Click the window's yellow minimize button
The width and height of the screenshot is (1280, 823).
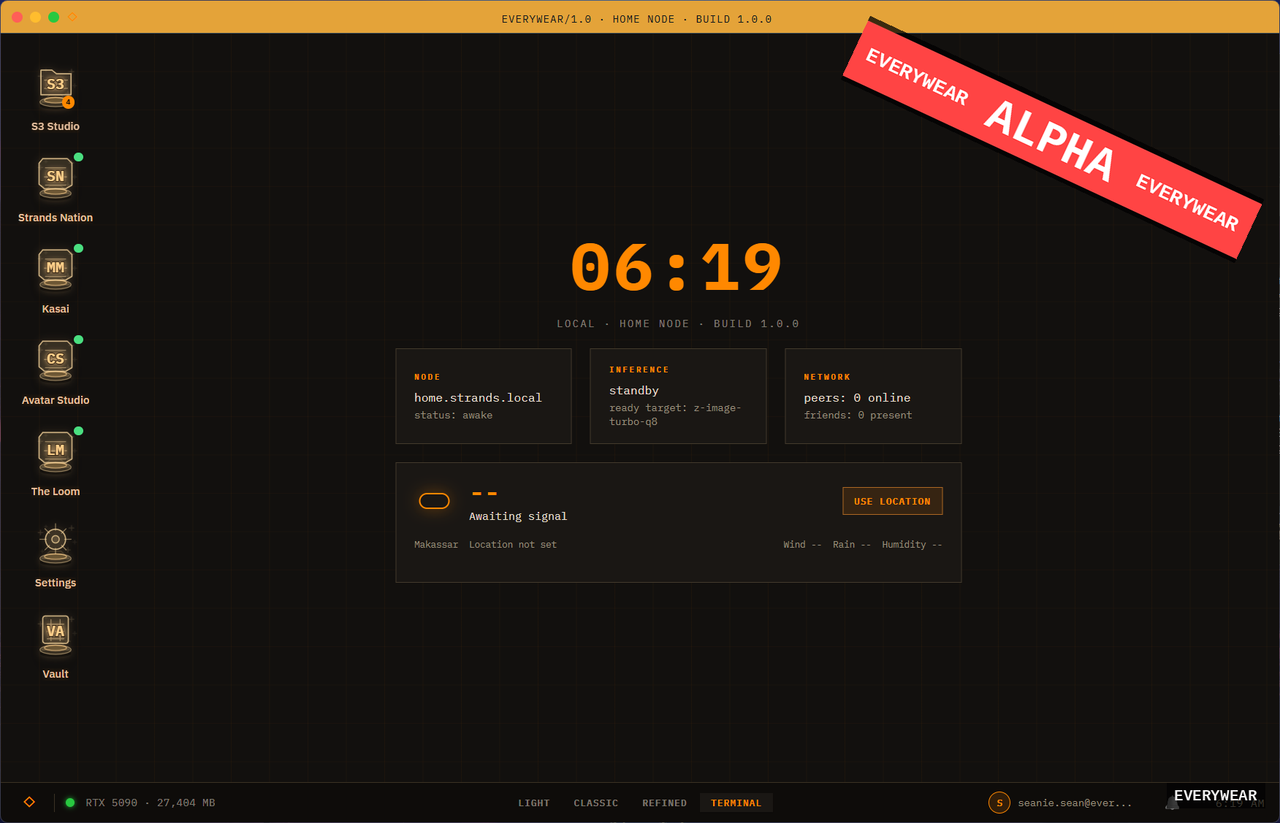tap(35, 17)
